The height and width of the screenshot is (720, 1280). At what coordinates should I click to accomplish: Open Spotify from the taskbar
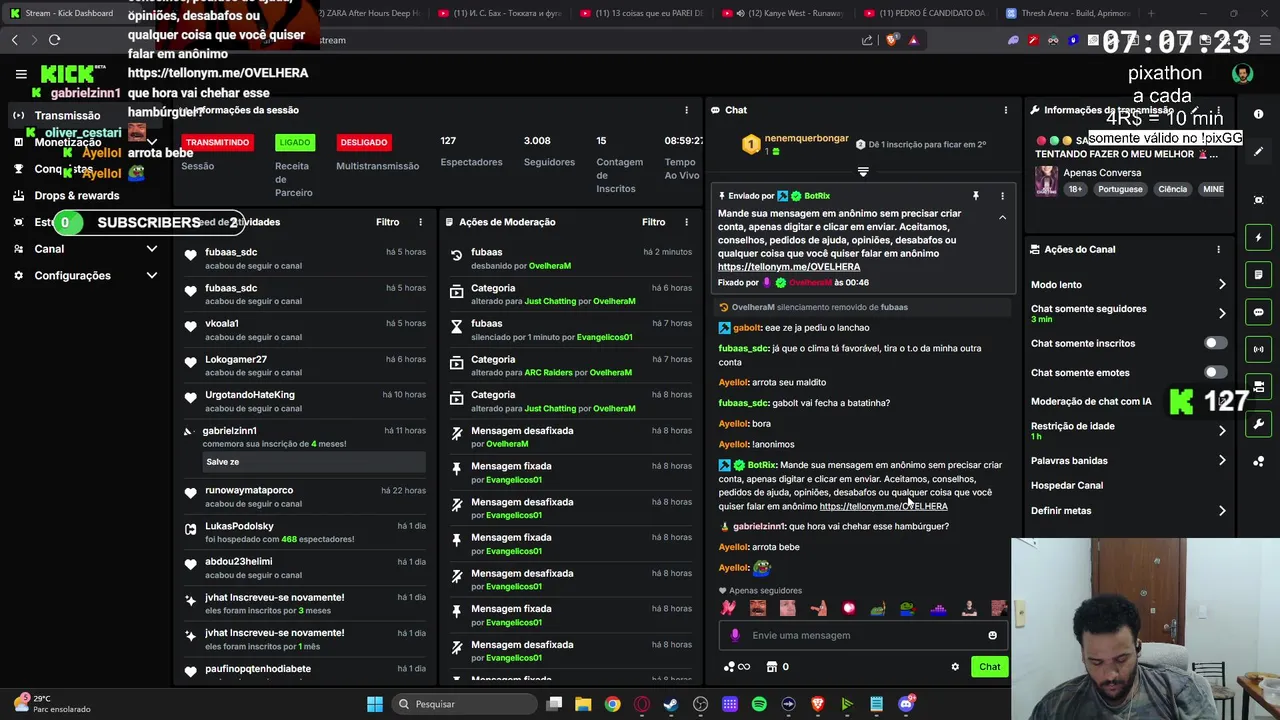coord(759,704)
